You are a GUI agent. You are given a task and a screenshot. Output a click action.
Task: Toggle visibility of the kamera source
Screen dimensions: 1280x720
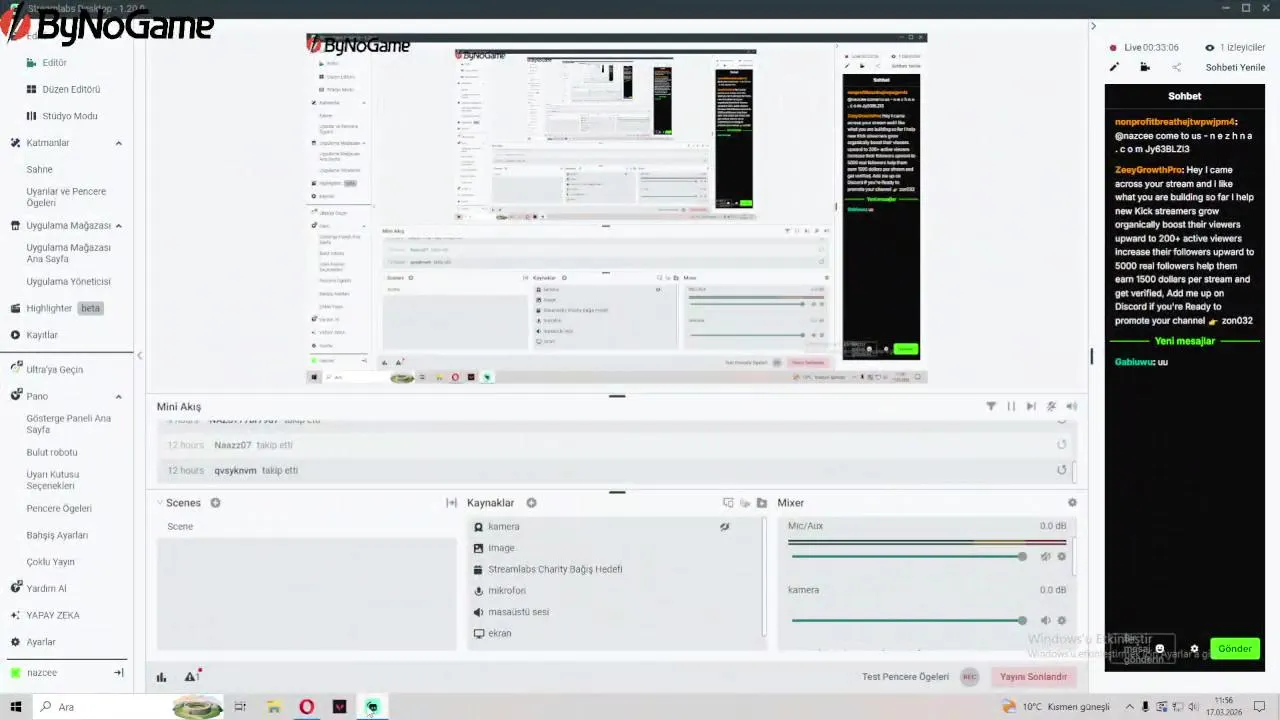pyautogui.click(x=724, y=526)
